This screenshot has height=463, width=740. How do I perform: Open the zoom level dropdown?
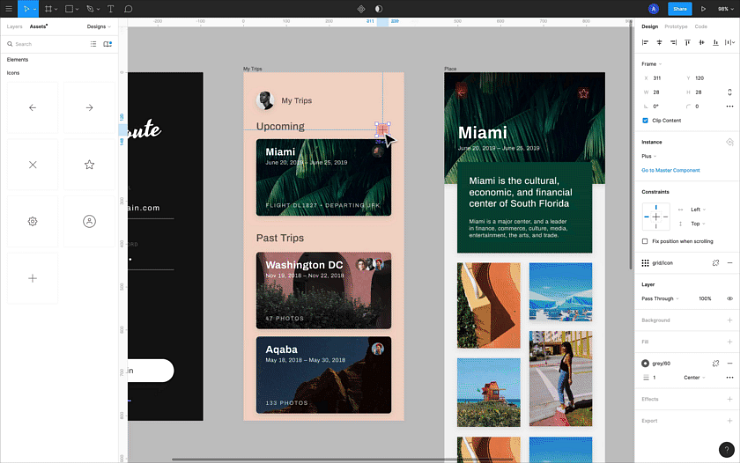[x=723, y=9]
